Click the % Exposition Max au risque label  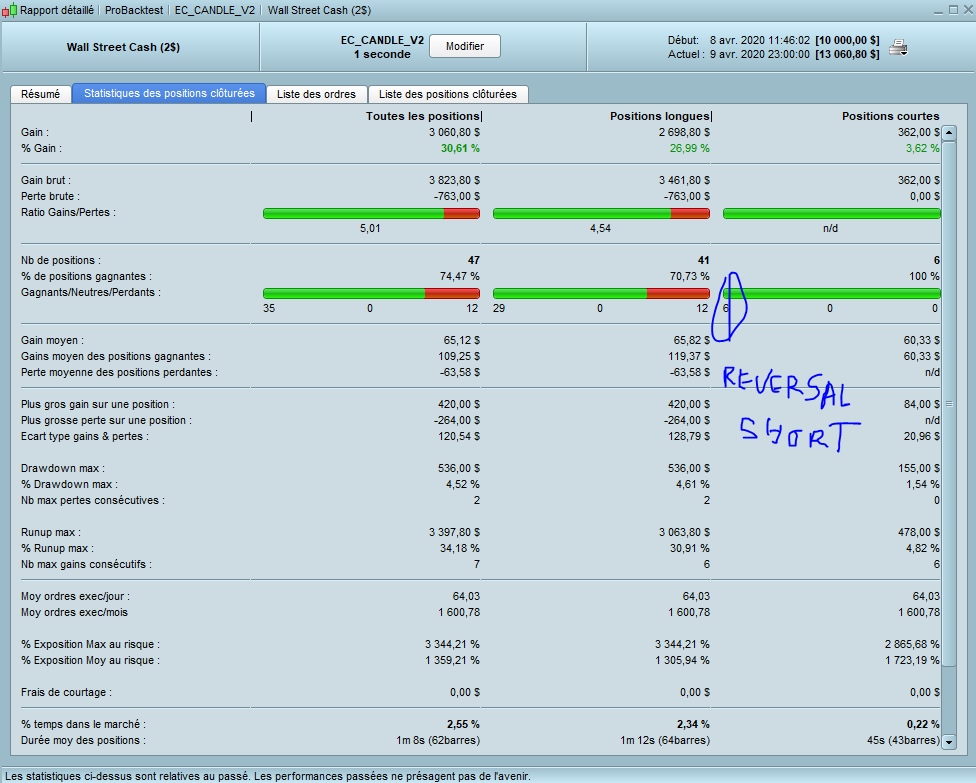coord(91,645)
